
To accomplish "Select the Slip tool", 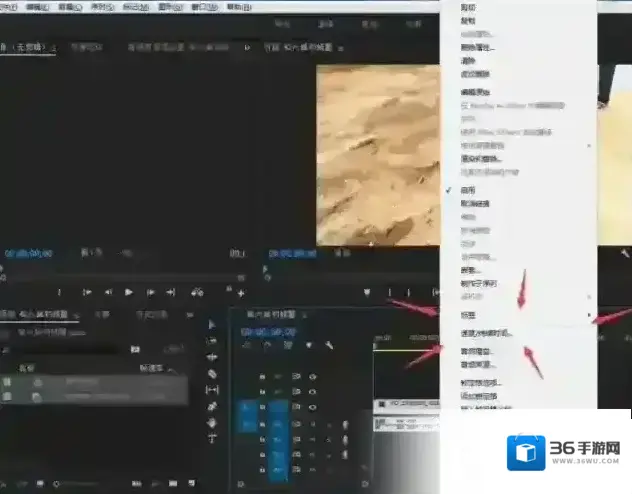I will 212,390.
